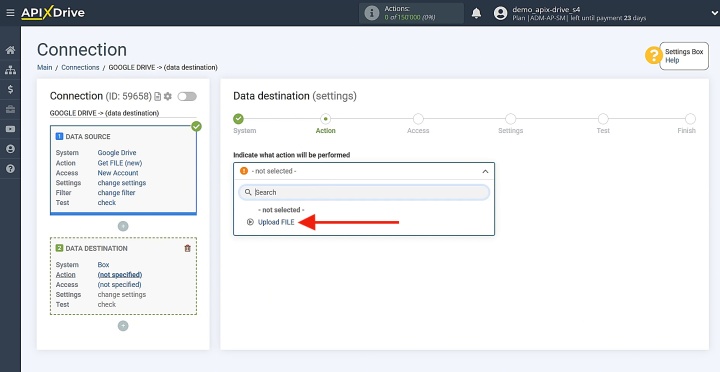
Task: Click destination Action (not specified) link
Action: [120, 275]
